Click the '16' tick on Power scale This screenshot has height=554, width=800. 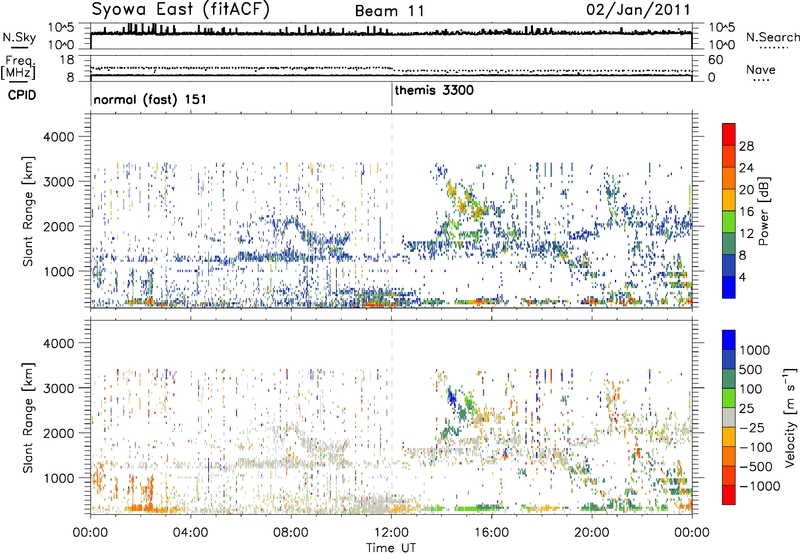[746, 212]
